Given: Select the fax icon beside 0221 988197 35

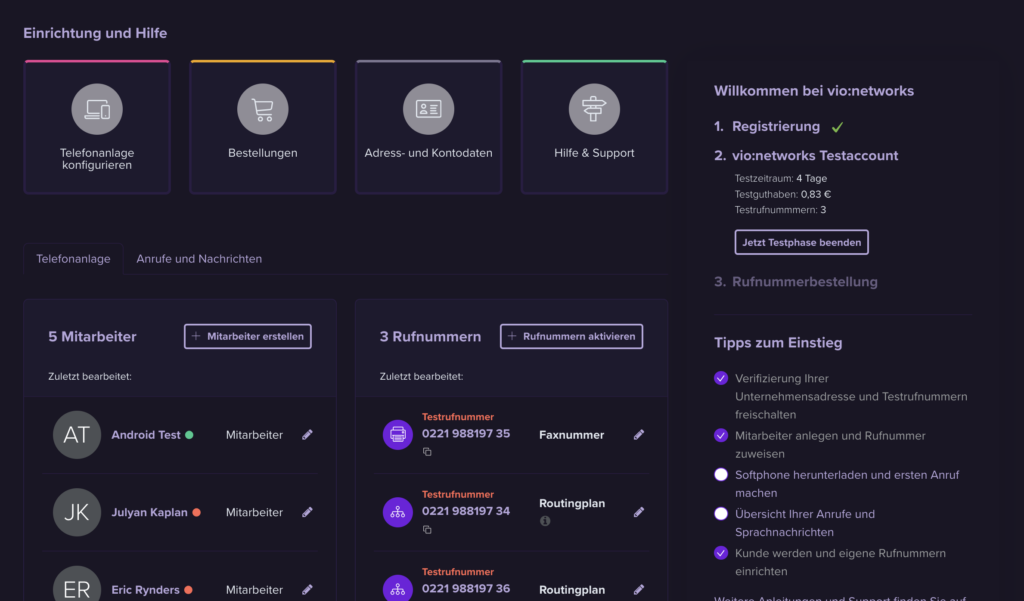Looking at the screenshot, I should (397, 434).
